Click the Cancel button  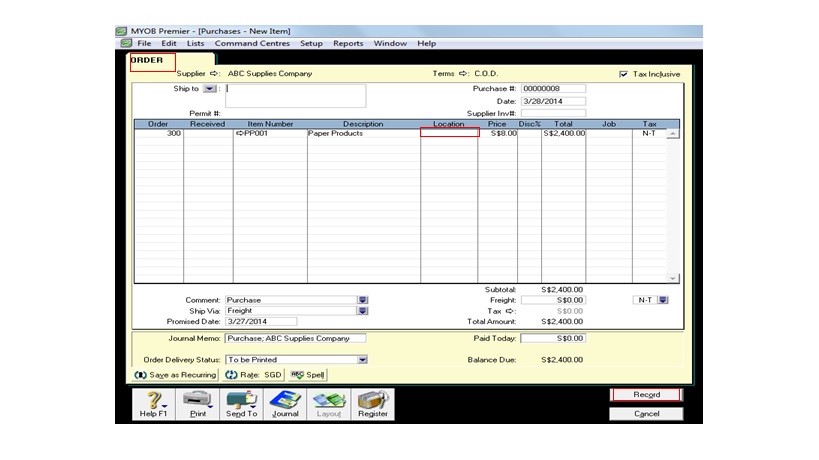click(646, 414)
